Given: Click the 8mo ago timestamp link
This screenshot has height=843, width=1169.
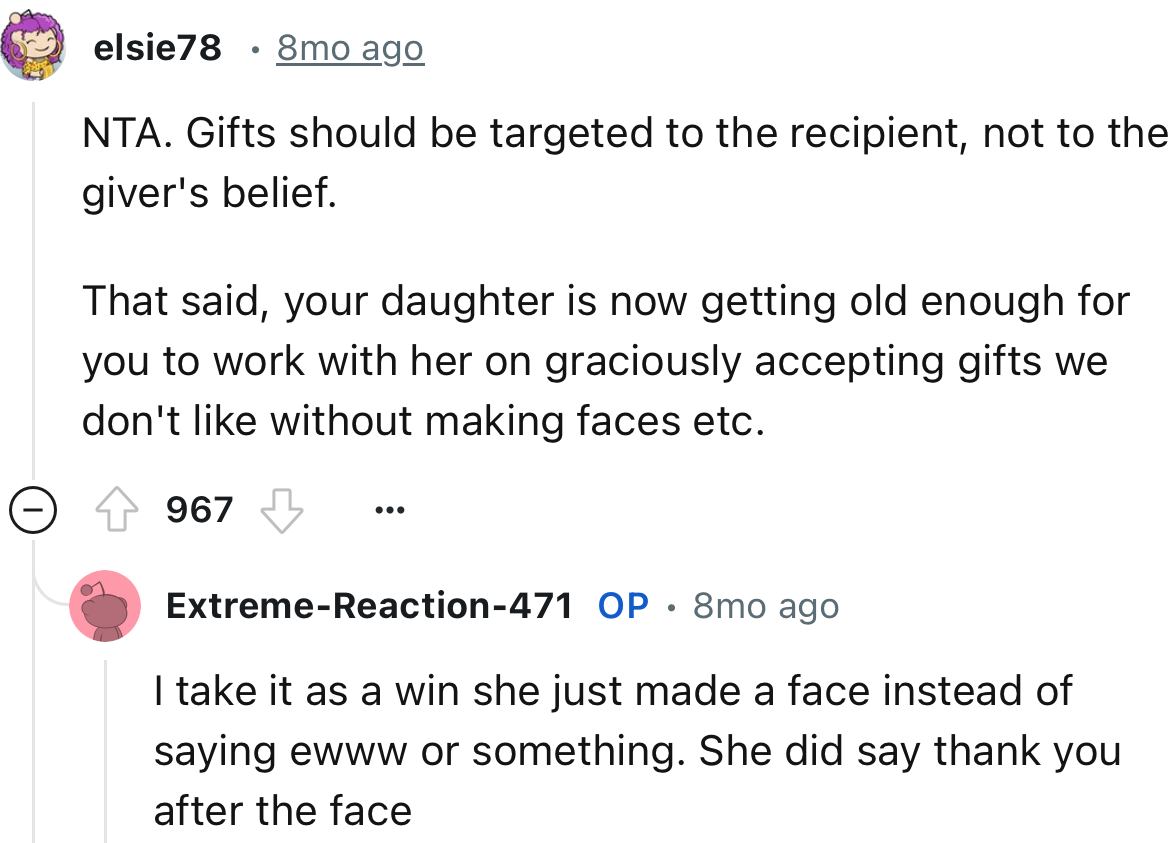Looking at the screenshot, I should coord(350,46).
